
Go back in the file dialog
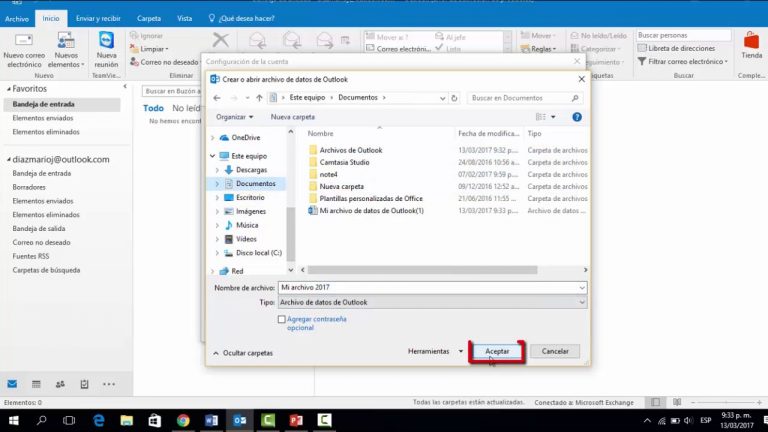217,98
